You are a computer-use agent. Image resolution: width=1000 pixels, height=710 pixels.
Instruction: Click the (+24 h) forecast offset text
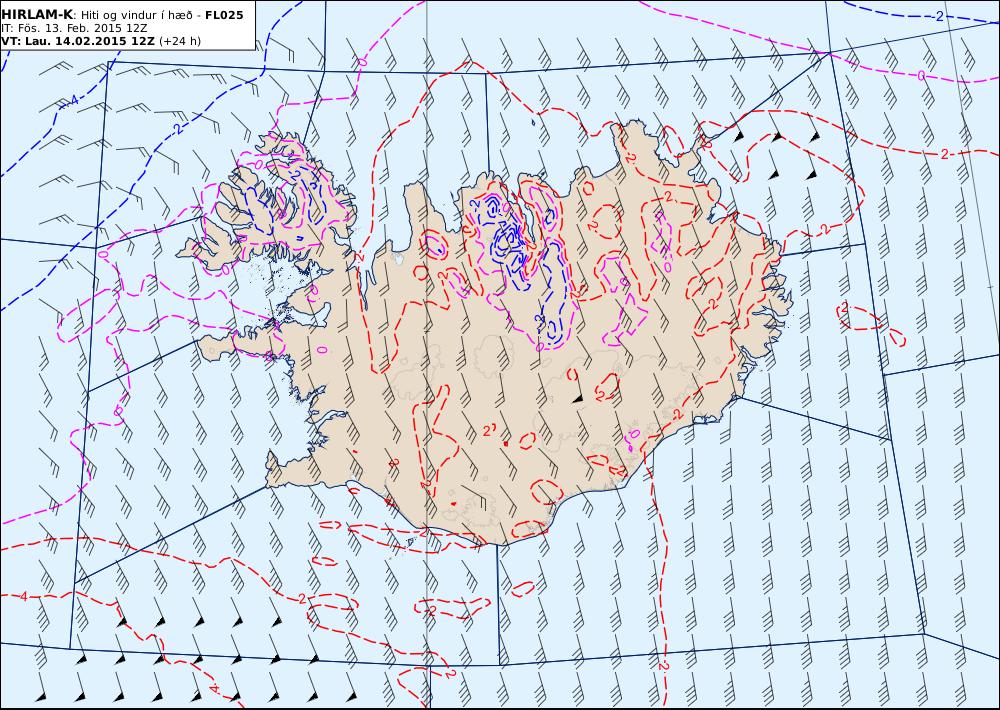[180, 41]
